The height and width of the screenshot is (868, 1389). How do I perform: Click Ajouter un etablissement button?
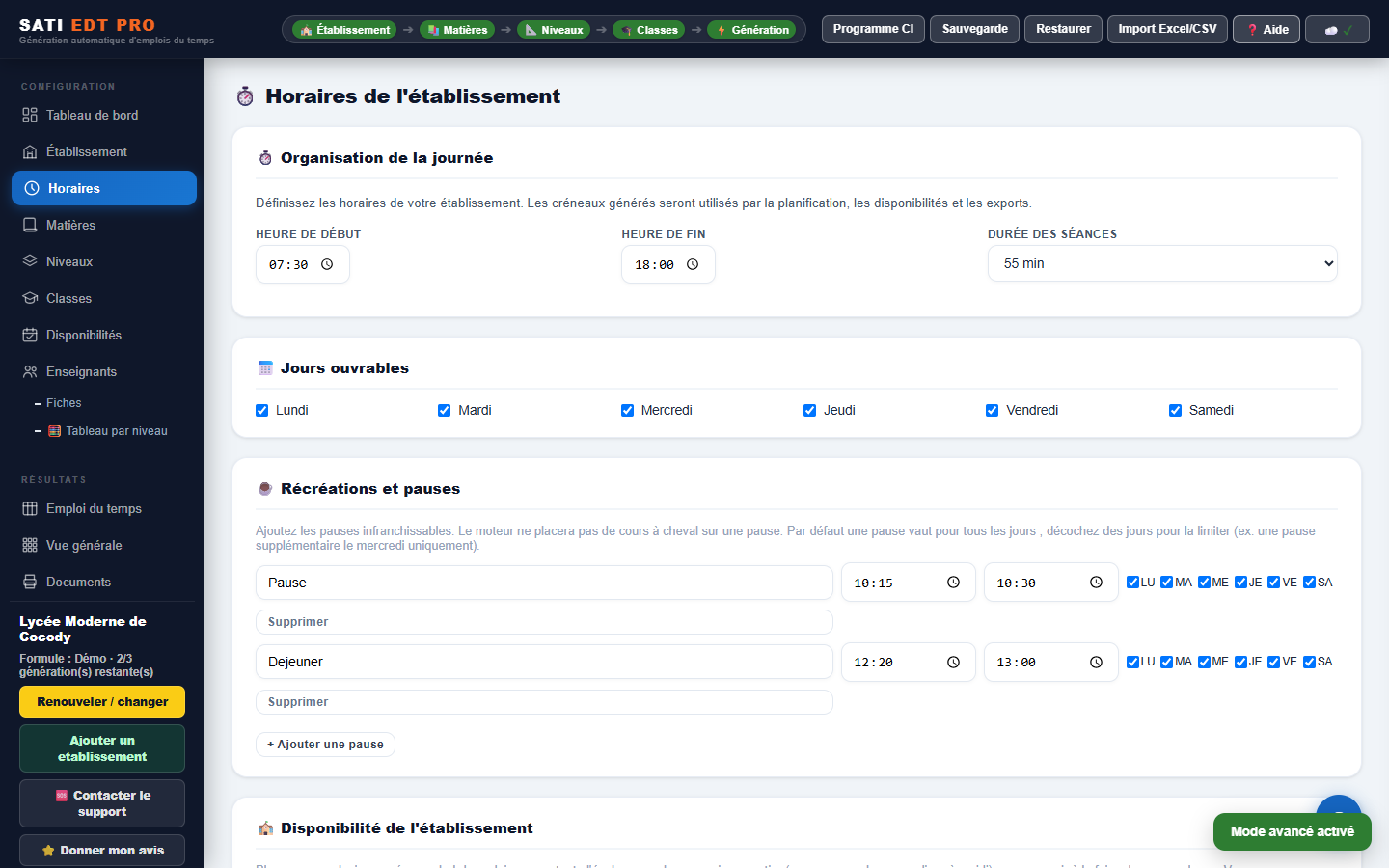coord(102,748)
